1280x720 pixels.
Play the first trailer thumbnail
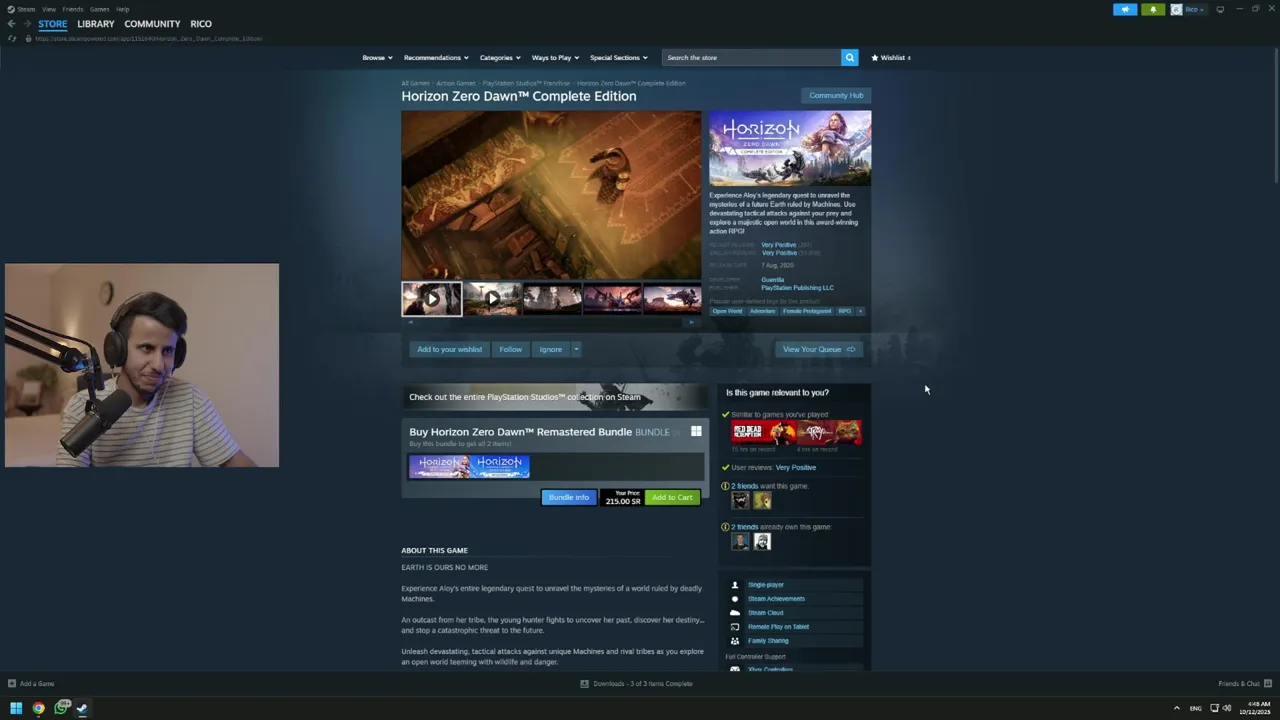[431, 298]
